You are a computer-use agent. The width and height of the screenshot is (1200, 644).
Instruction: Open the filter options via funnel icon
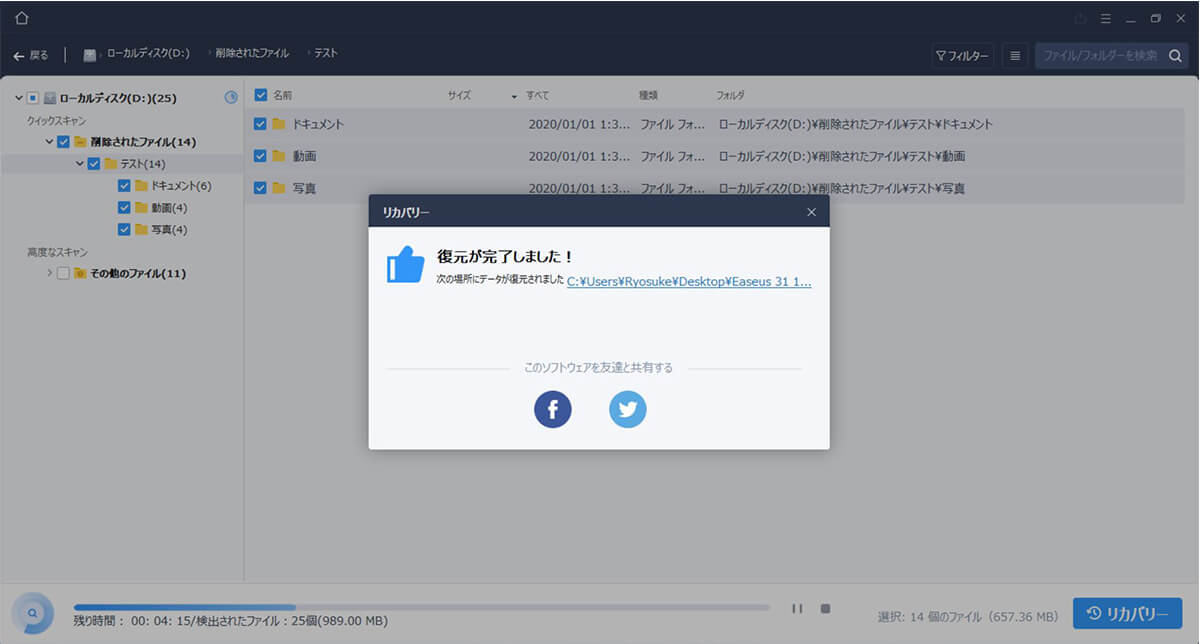962,56
